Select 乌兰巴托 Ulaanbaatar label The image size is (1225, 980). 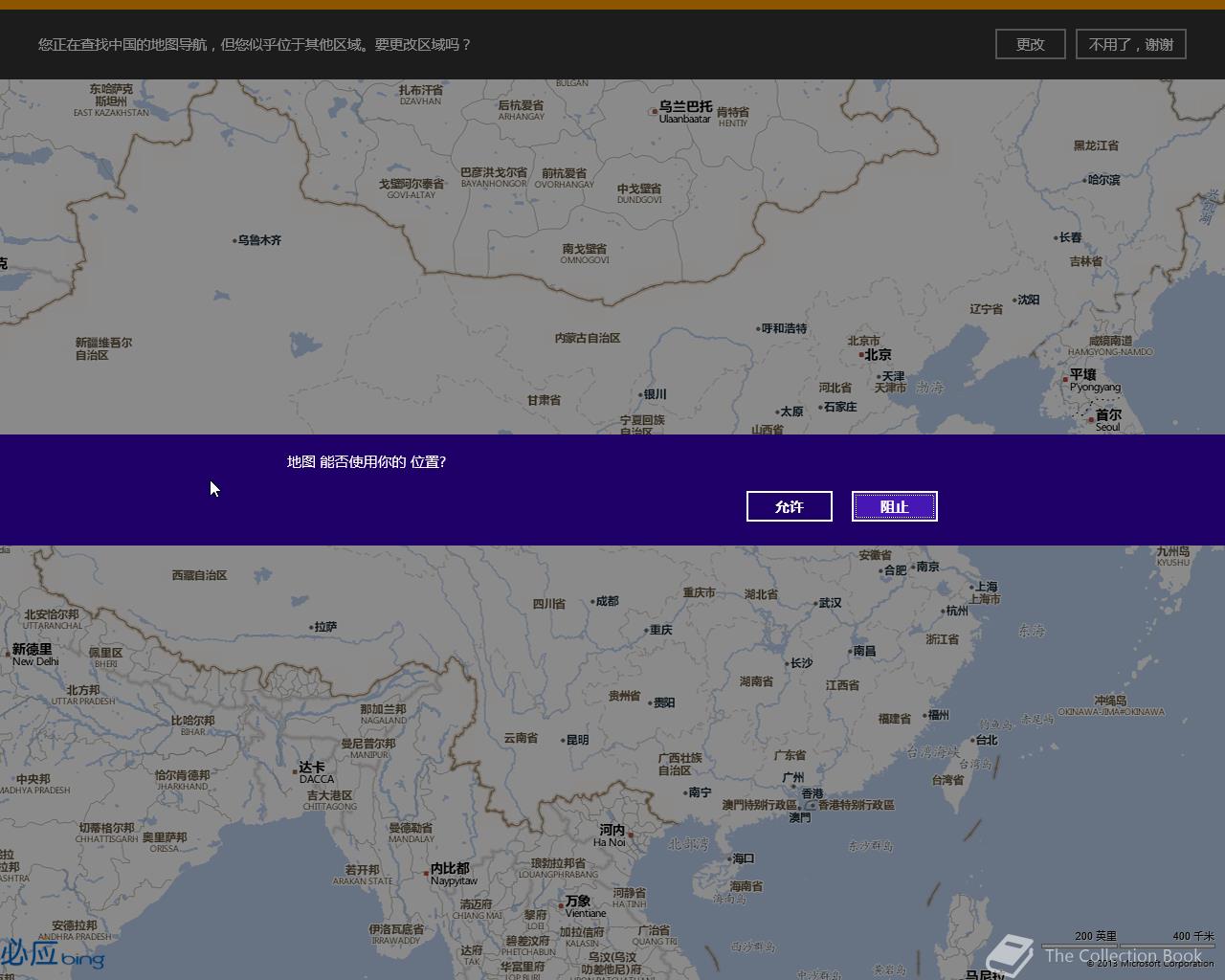click(685, 112)
